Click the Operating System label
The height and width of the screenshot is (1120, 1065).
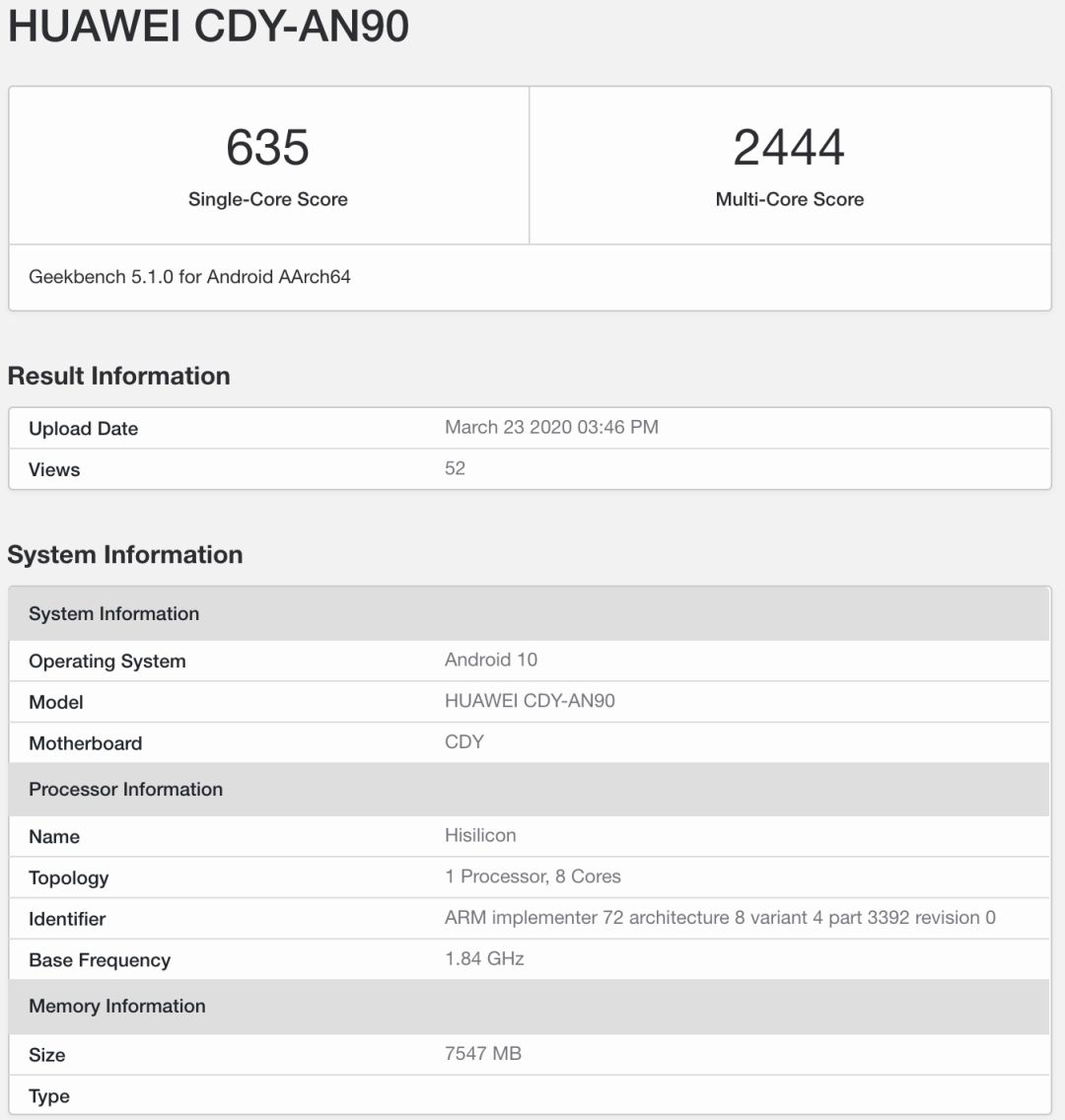pyautogui.click(x=107, y=662)
